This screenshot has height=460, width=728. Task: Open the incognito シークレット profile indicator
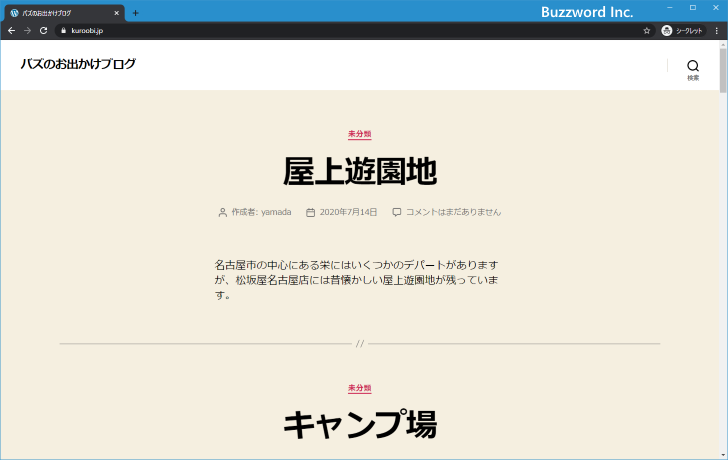(x=683, y=31)
